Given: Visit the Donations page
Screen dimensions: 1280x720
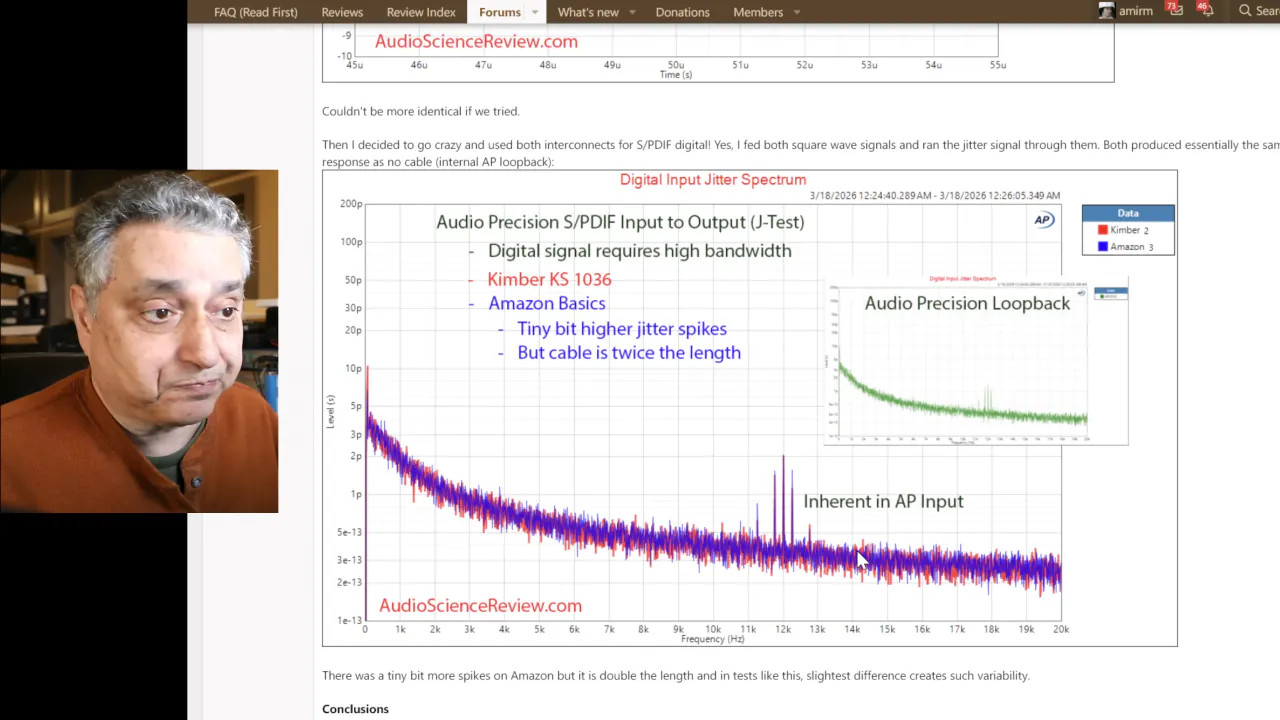Looking at the screenshot, I should [x=682, y=12].
